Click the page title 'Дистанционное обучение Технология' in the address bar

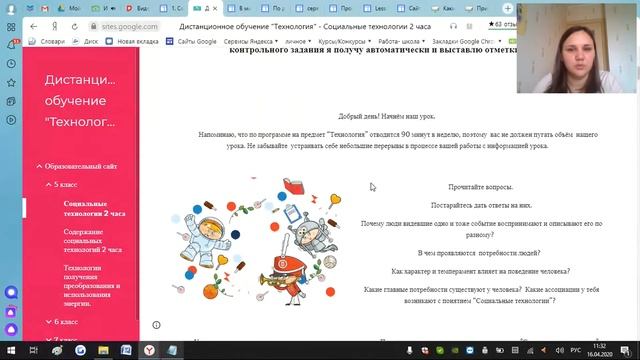(x=305, y=27)
